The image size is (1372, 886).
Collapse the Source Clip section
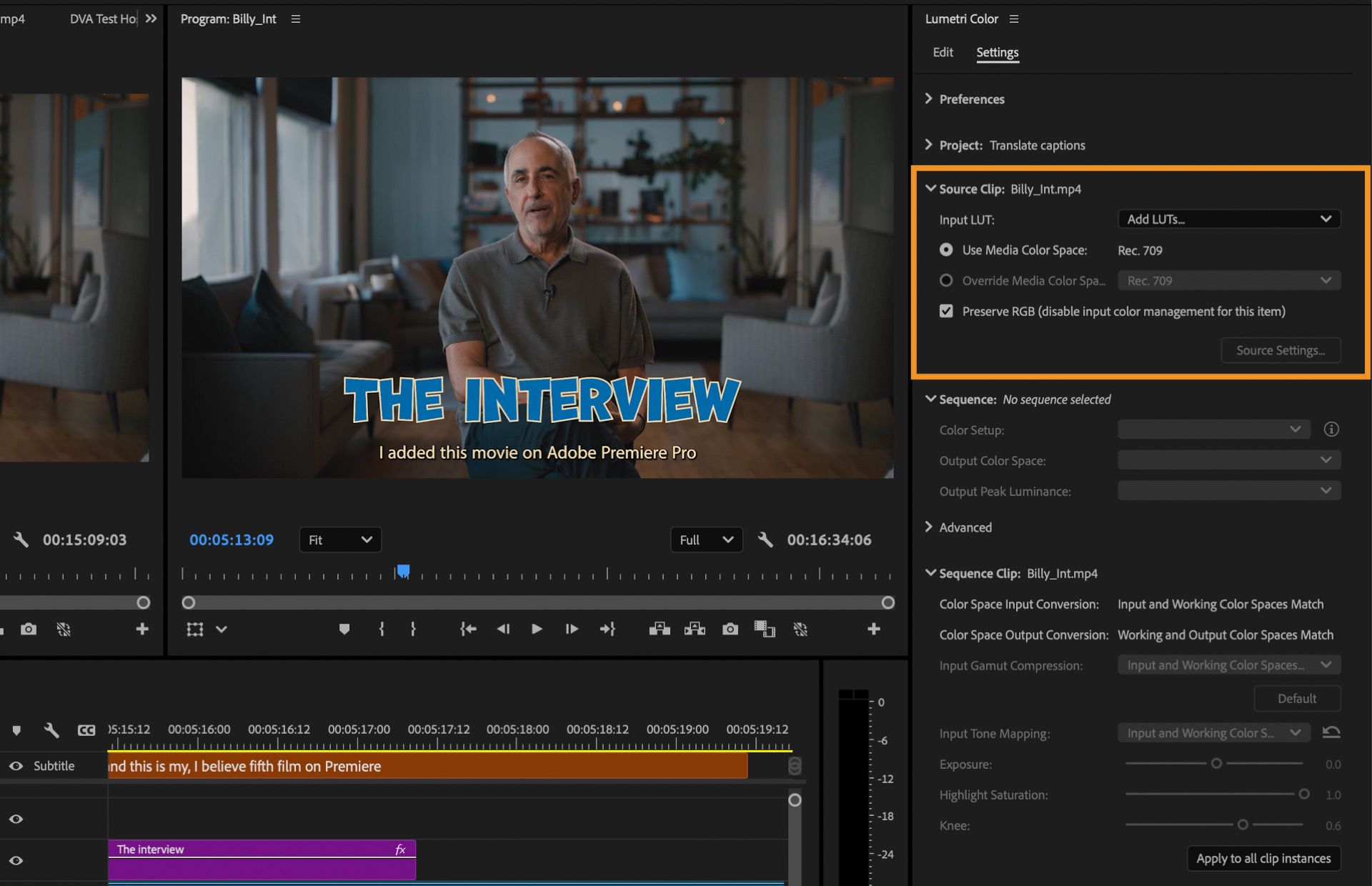coord(930,189)
